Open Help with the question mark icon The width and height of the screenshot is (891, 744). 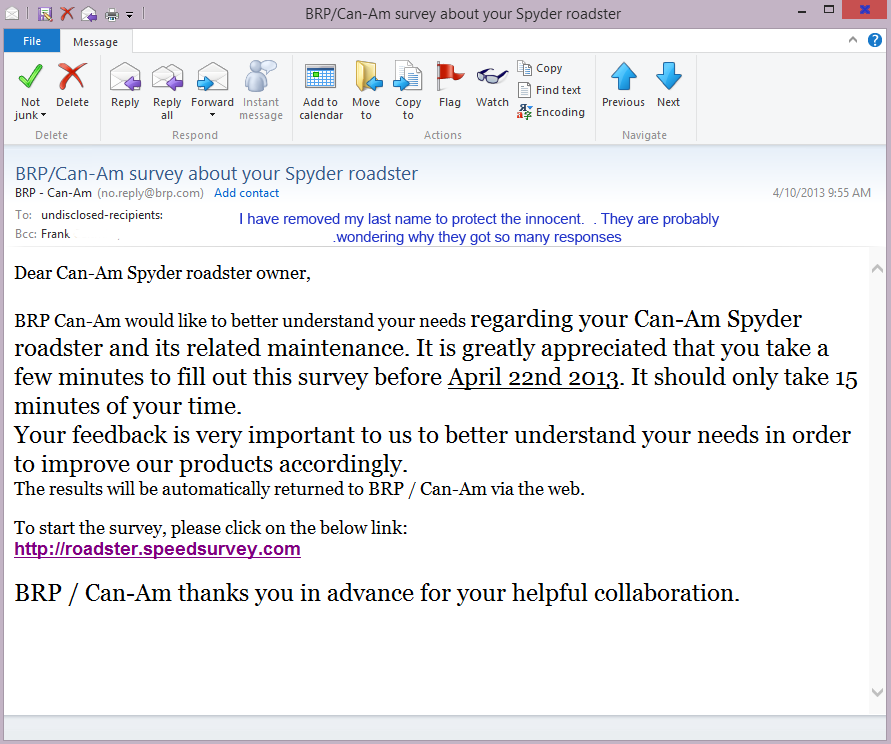pos(875,40)
